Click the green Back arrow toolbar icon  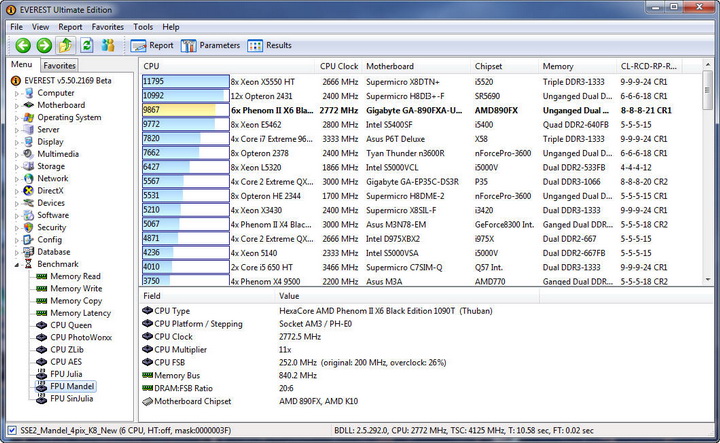point(23,45)
